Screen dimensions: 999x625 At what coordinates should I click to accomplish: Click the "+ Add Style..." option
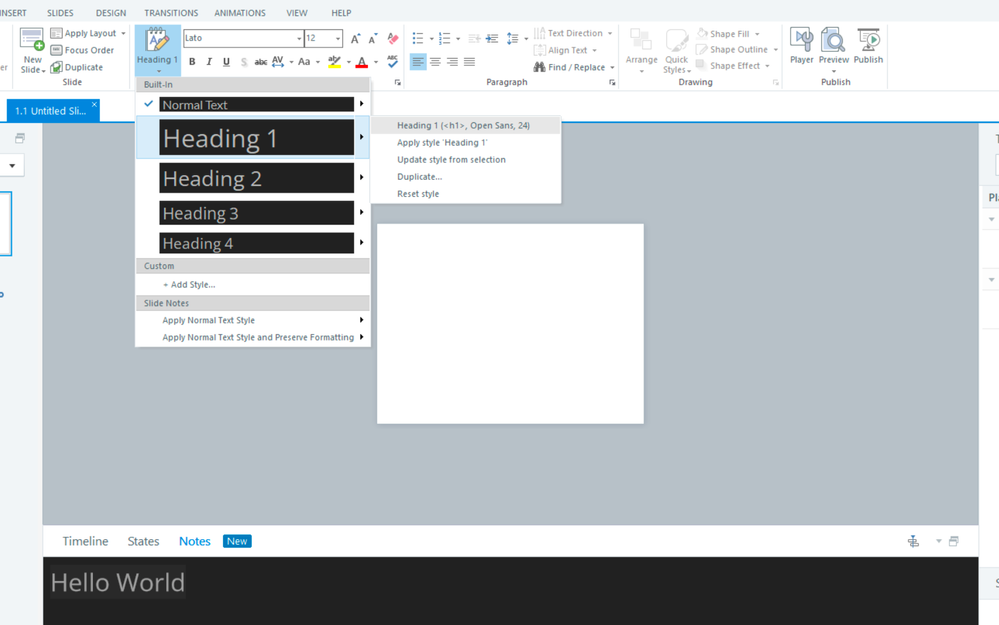coord(189,285)
